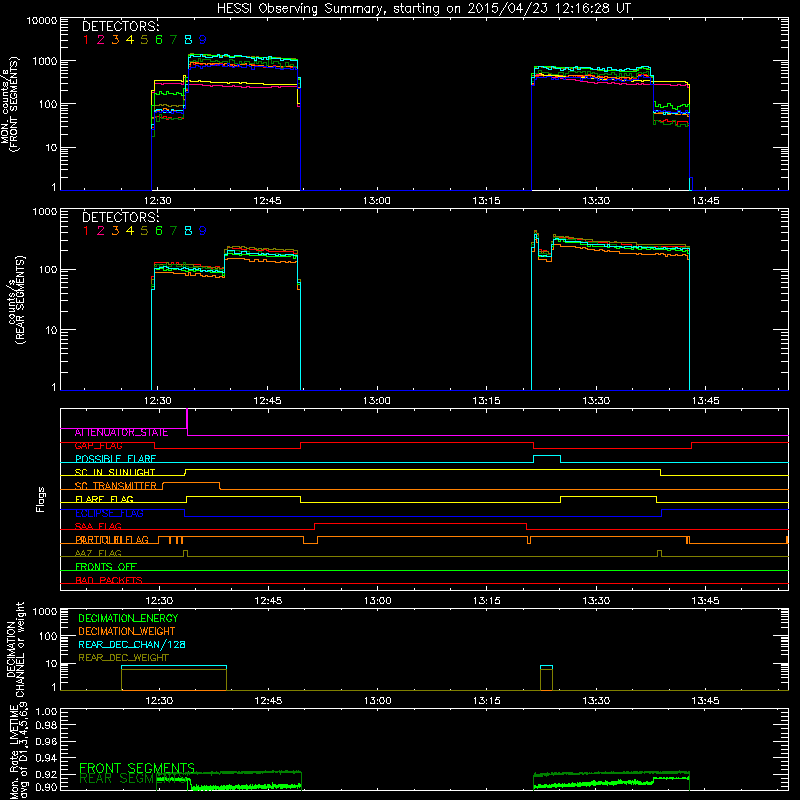Select detector 6 in front segments legend
The image size is (800, 800).
click(x=159, y=40)
